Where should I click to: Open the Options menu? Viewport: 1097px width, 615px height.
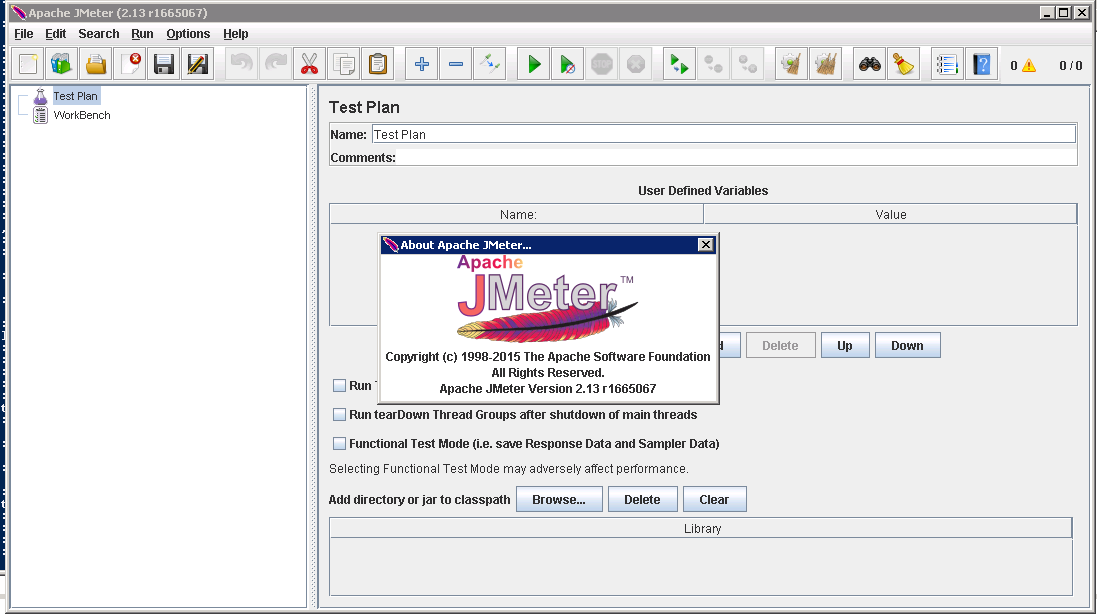pyautogui.click(x=188, y=34)
